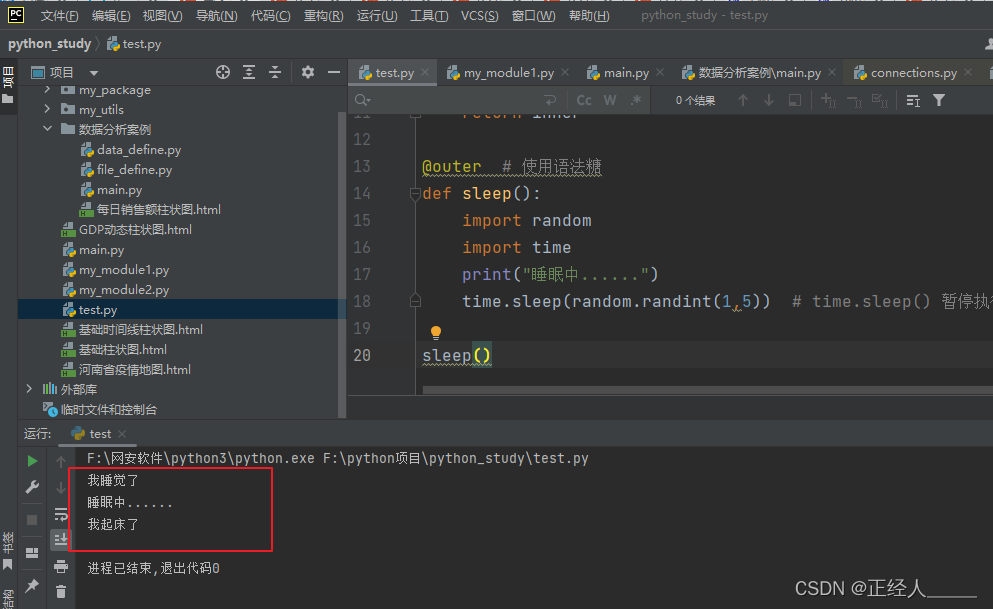Rerun test.py with the green play icon
Screen dimensions: 993x609
pos(31,460)
